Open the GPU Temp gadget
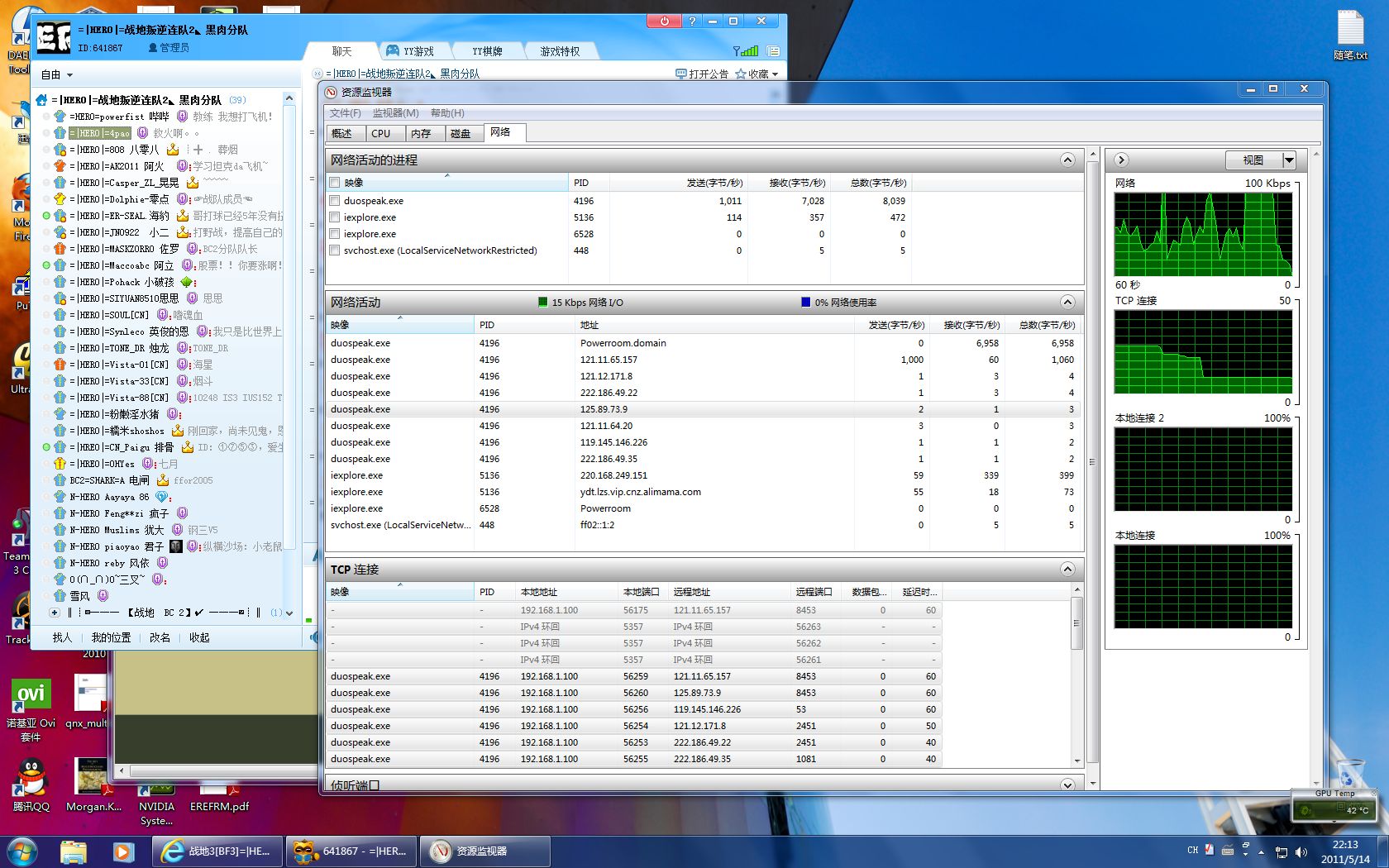This screenshot has height=868, width=1389. point(1334,805)
